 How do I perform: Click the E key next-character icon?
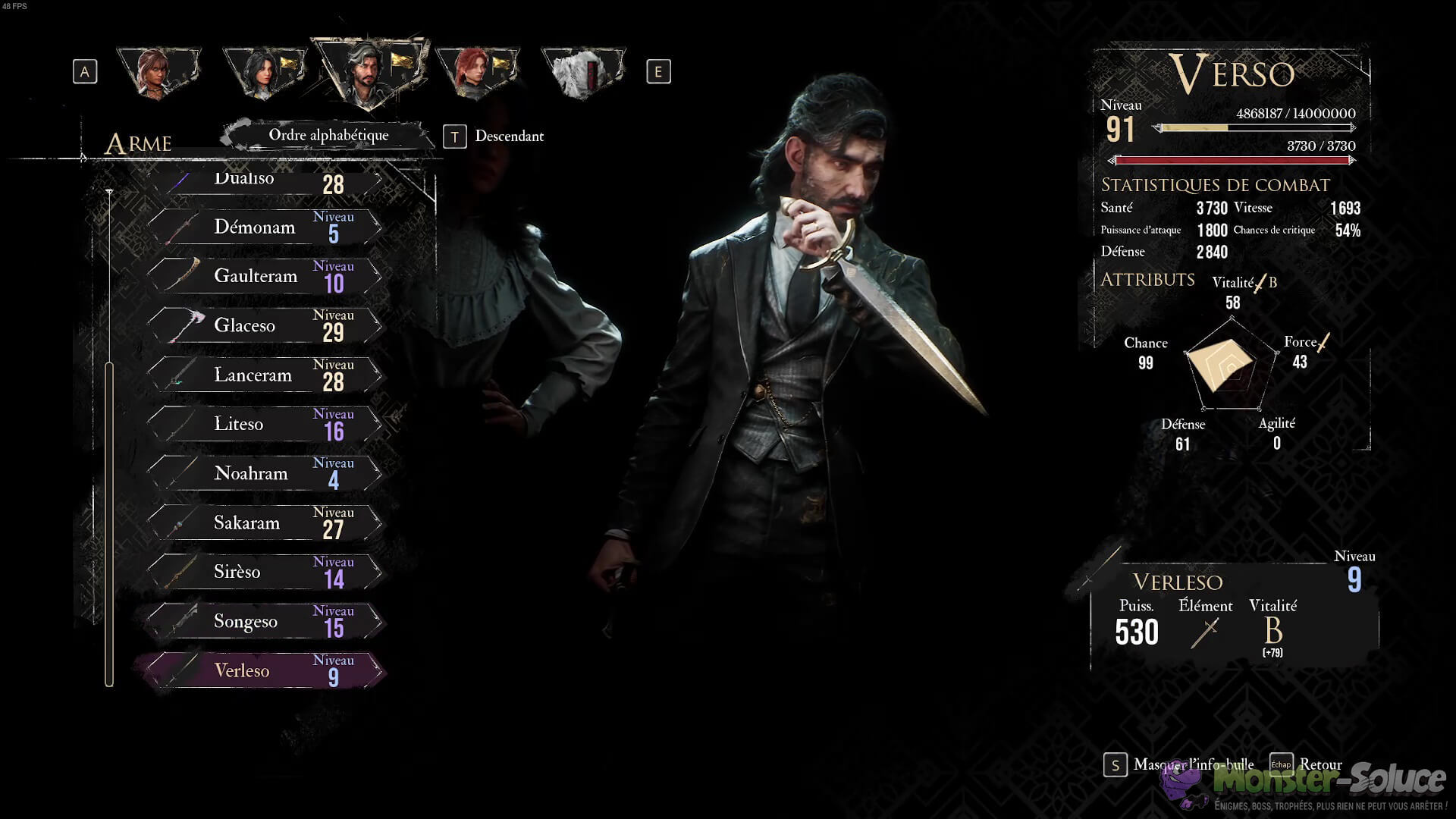point(658,72)
